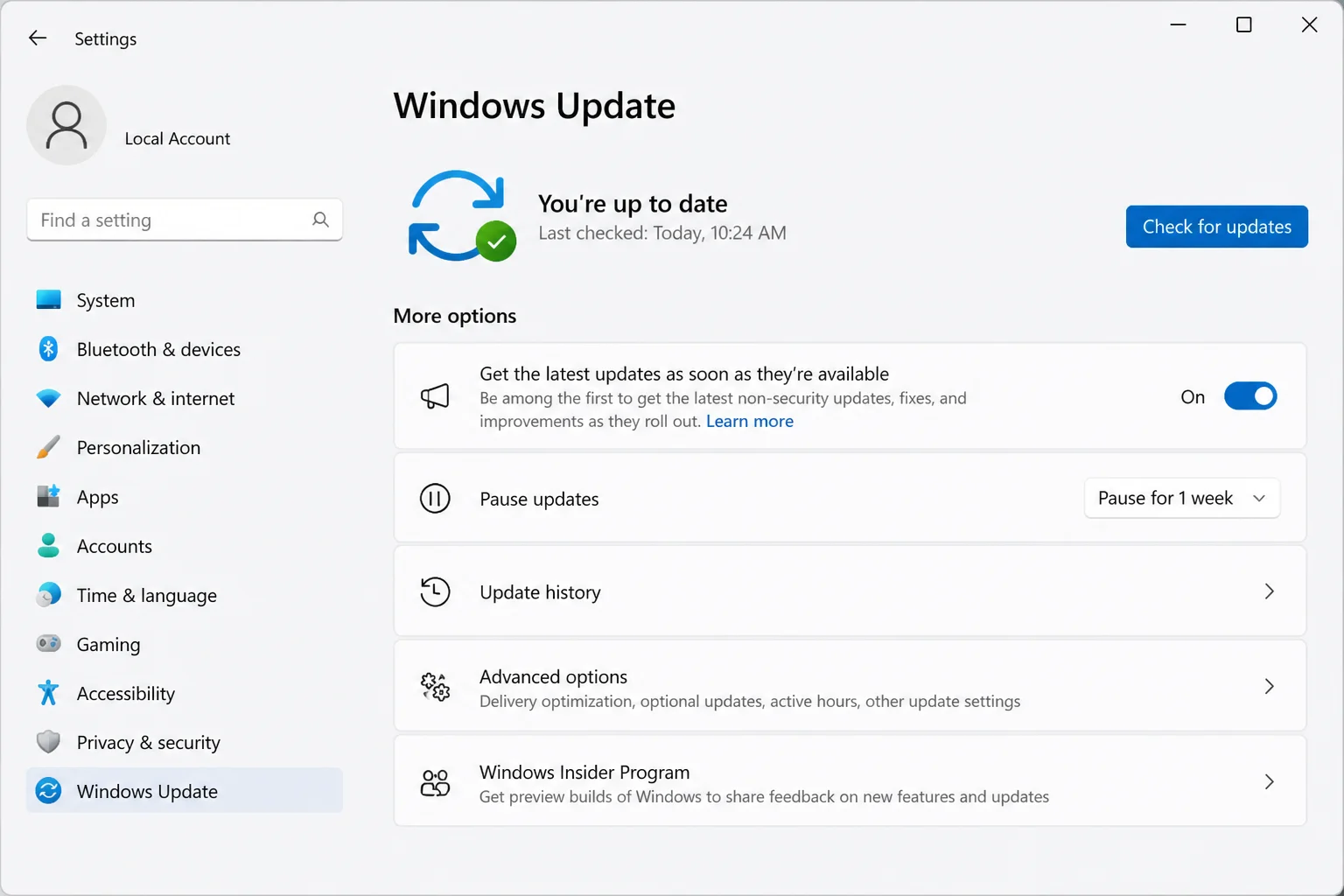
Task: Click the 'You're up to date' status text
Action: click(633, 203)
